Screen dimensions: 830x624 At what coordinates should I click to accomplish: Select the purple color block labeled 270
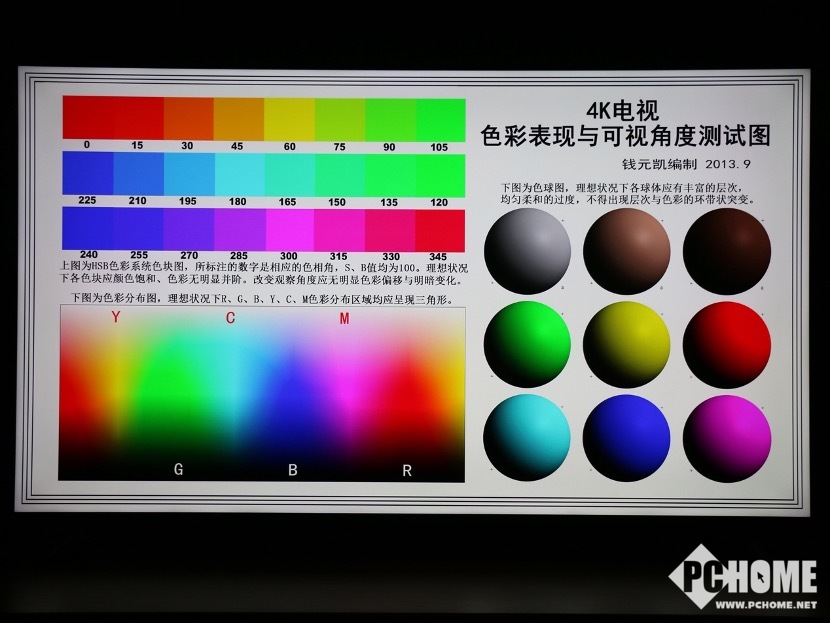tap(189, 229)
